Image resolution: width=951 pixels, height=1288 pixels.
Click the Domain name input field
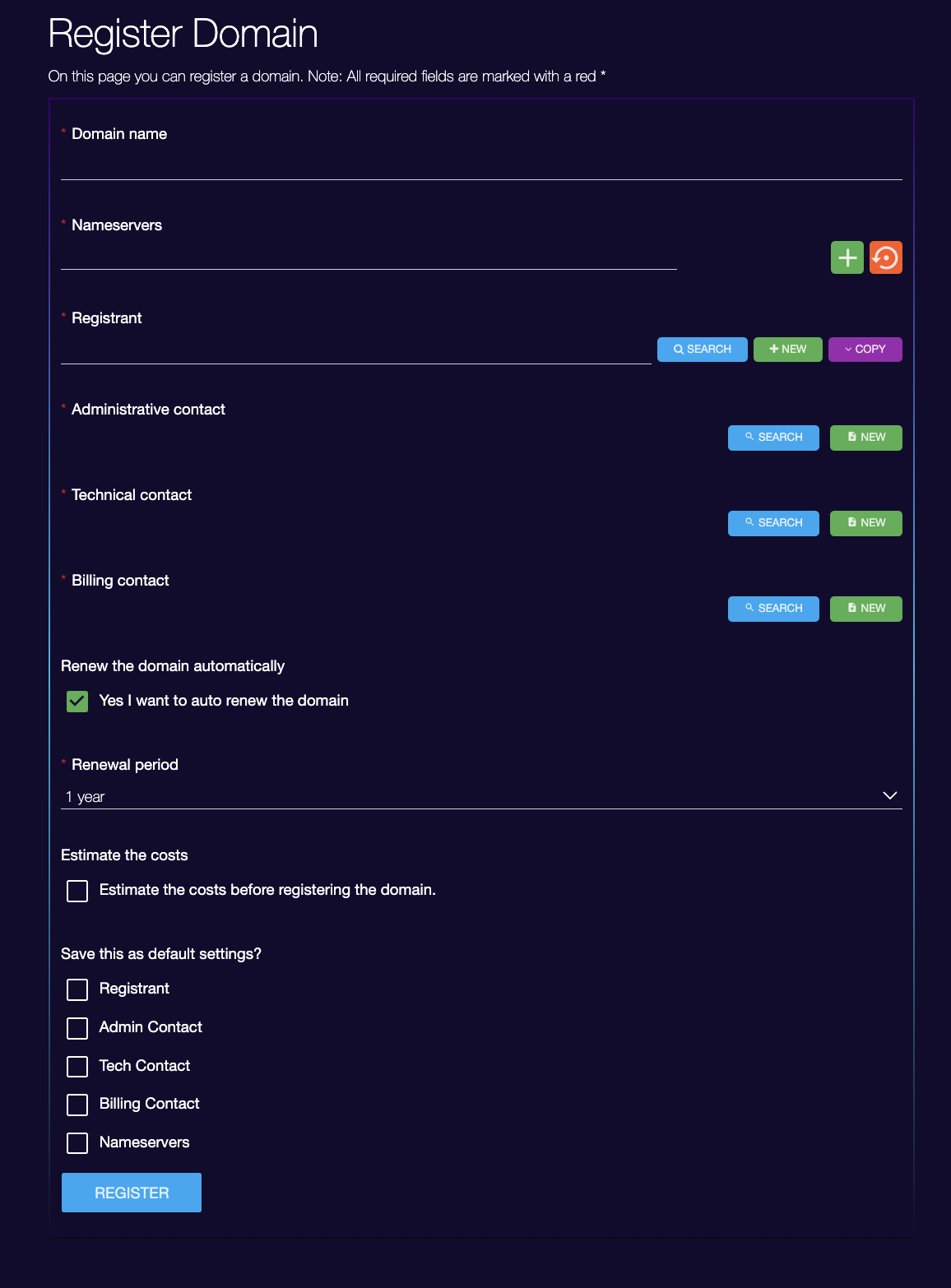pos(481,164)
